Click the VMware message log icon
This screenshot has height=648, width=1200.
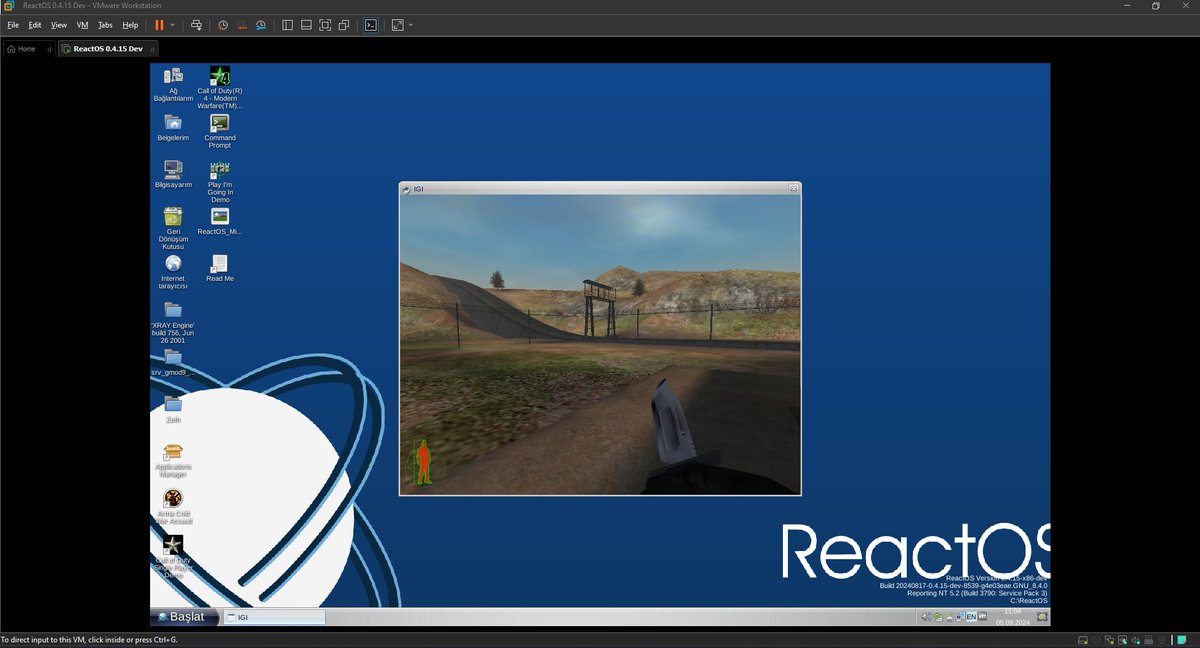pyautogui.click(x=1181, y=640)
